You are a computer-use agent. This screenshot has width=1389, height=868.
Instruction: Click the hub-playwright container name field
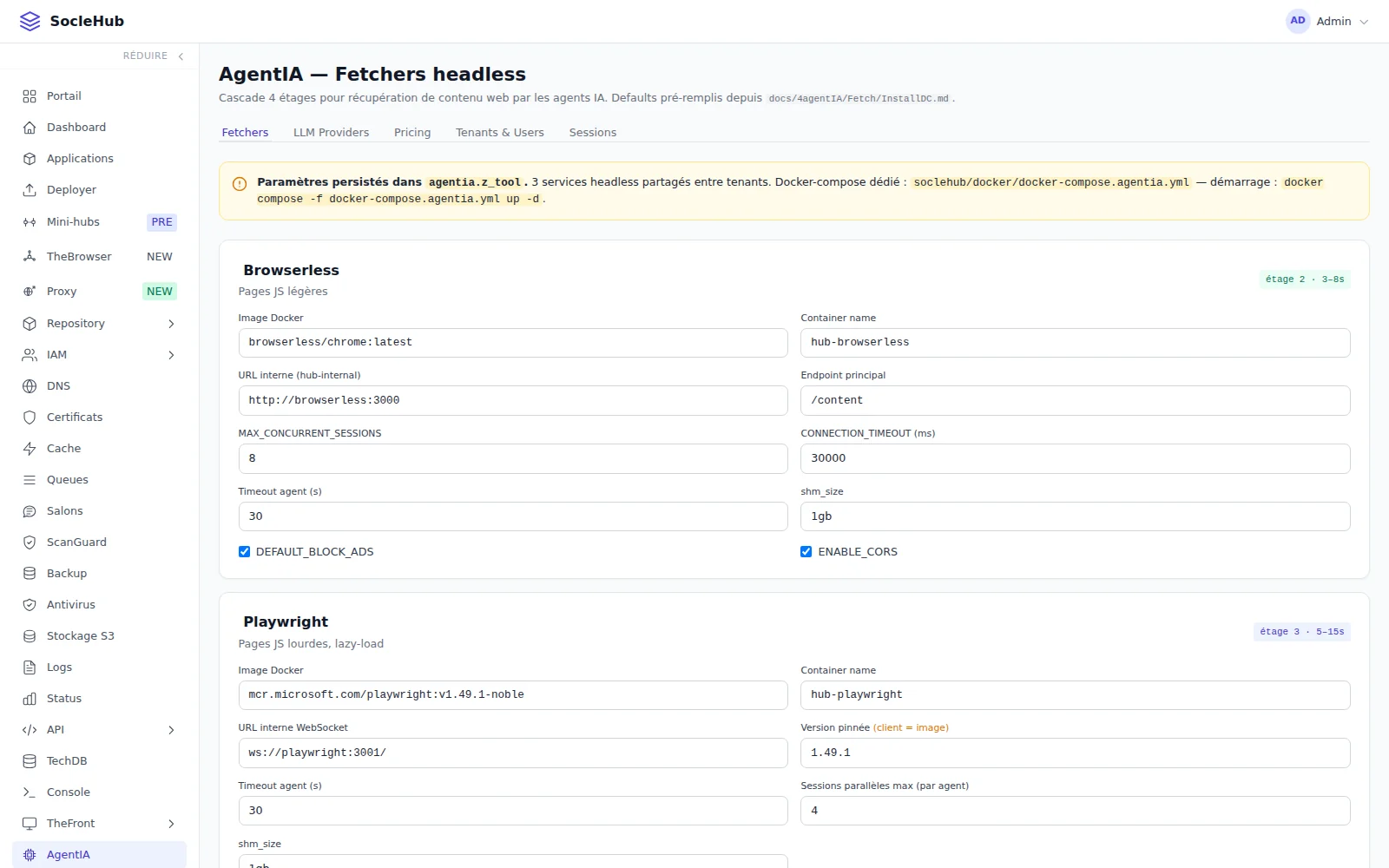(1076, 695)
